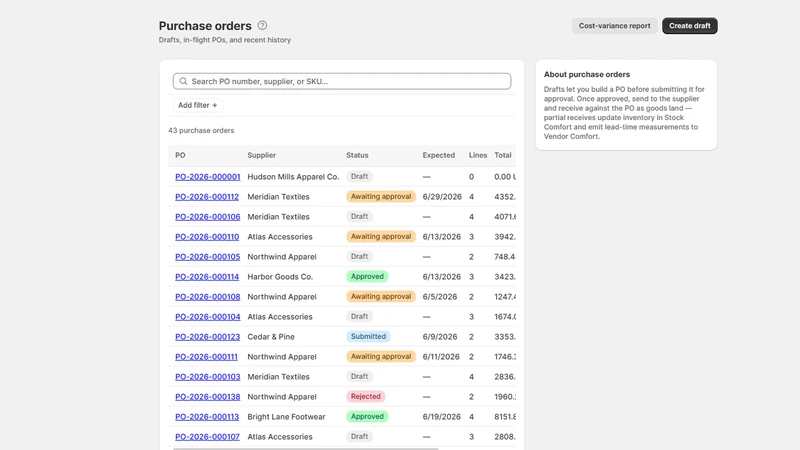
Task: Click the Create draft button
Action: click(690, 26)
